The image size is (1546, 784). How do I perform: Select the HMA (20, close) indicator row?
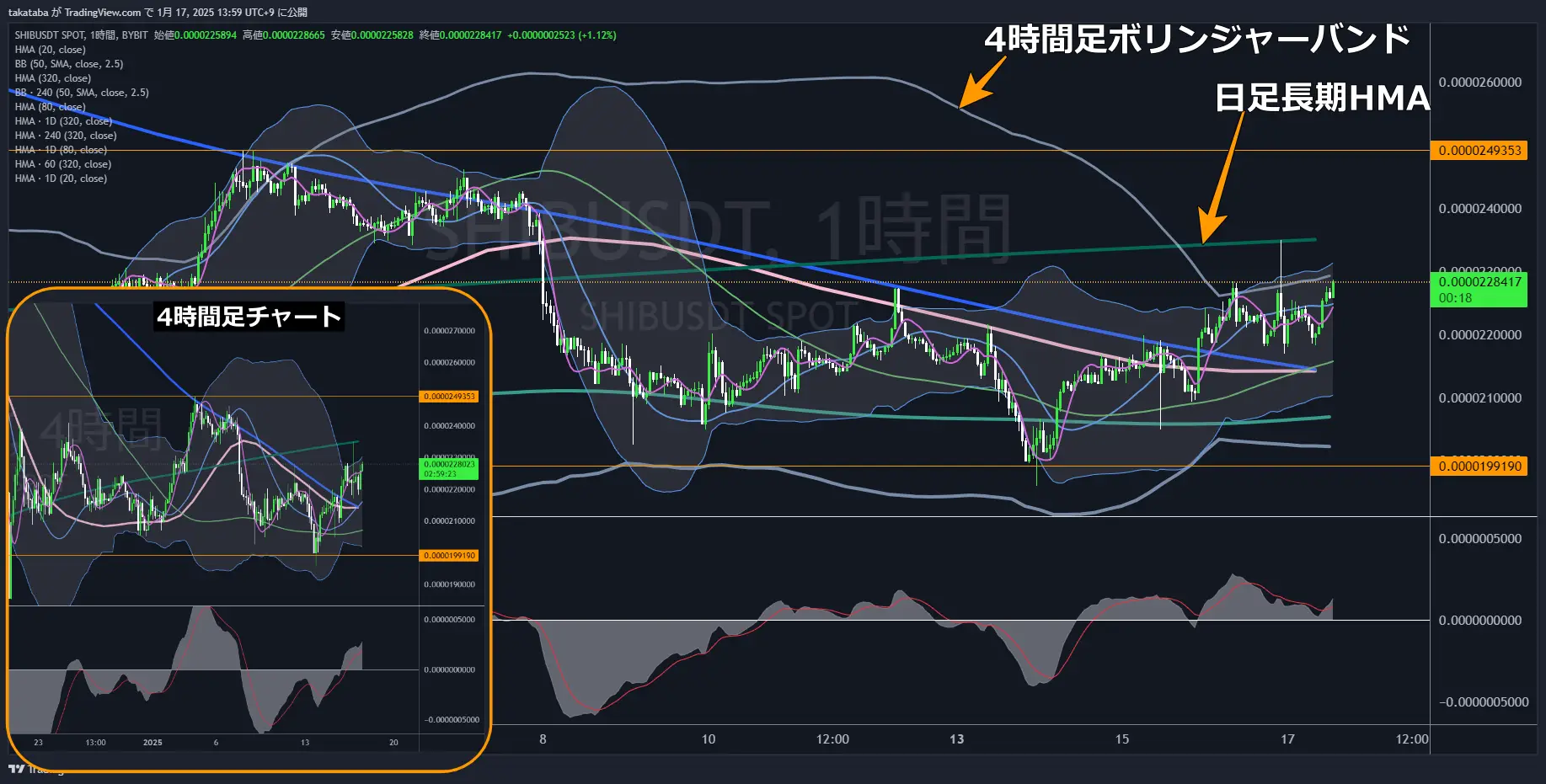point(51,50)
